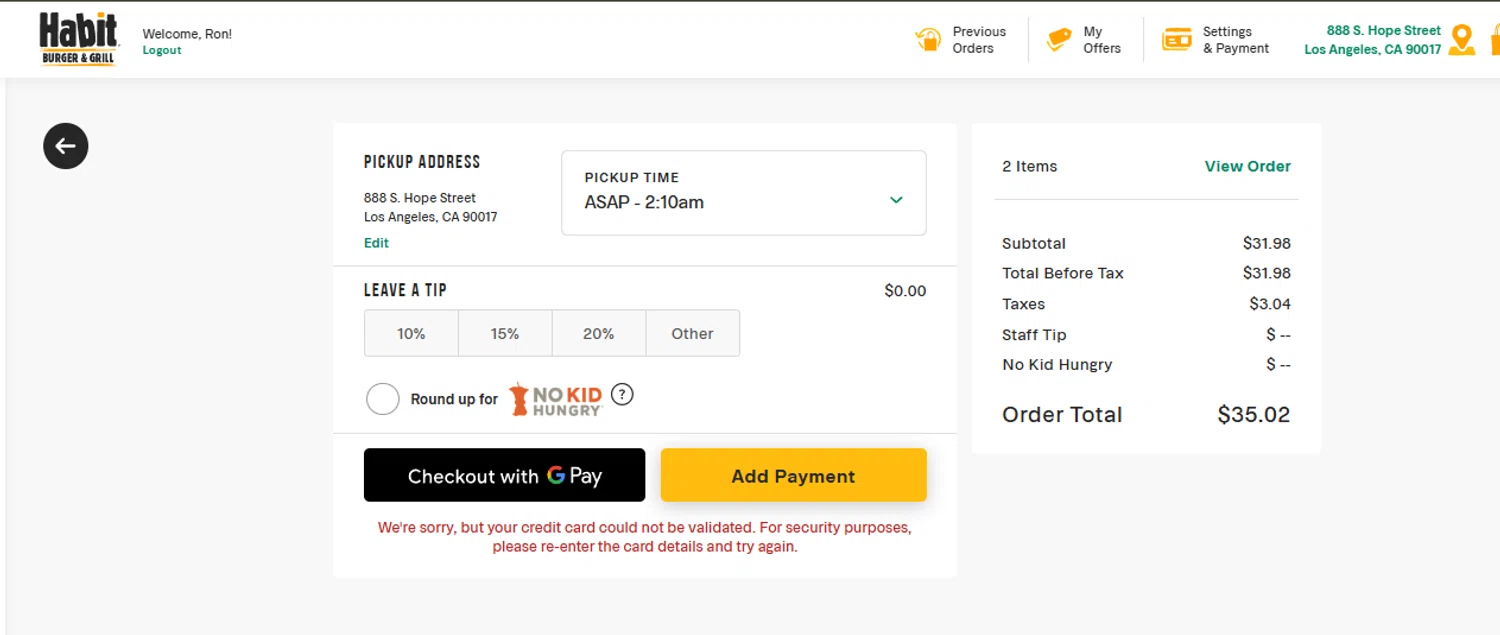
Task: Click the location pin icon
Action: pyautogui.click(x=1462, y=40)
